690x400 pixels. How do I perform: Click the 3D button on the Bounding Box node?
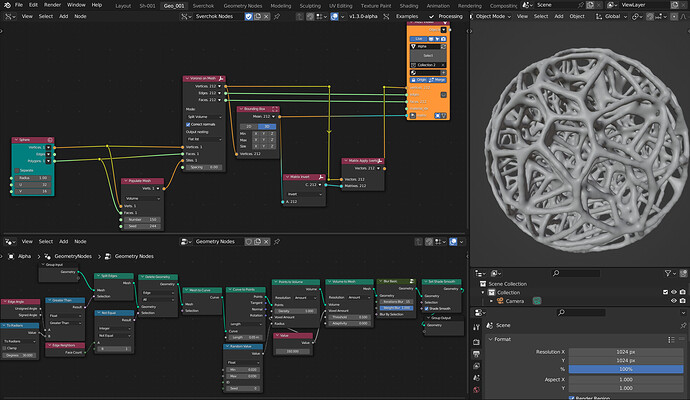(x=267, y=126)
